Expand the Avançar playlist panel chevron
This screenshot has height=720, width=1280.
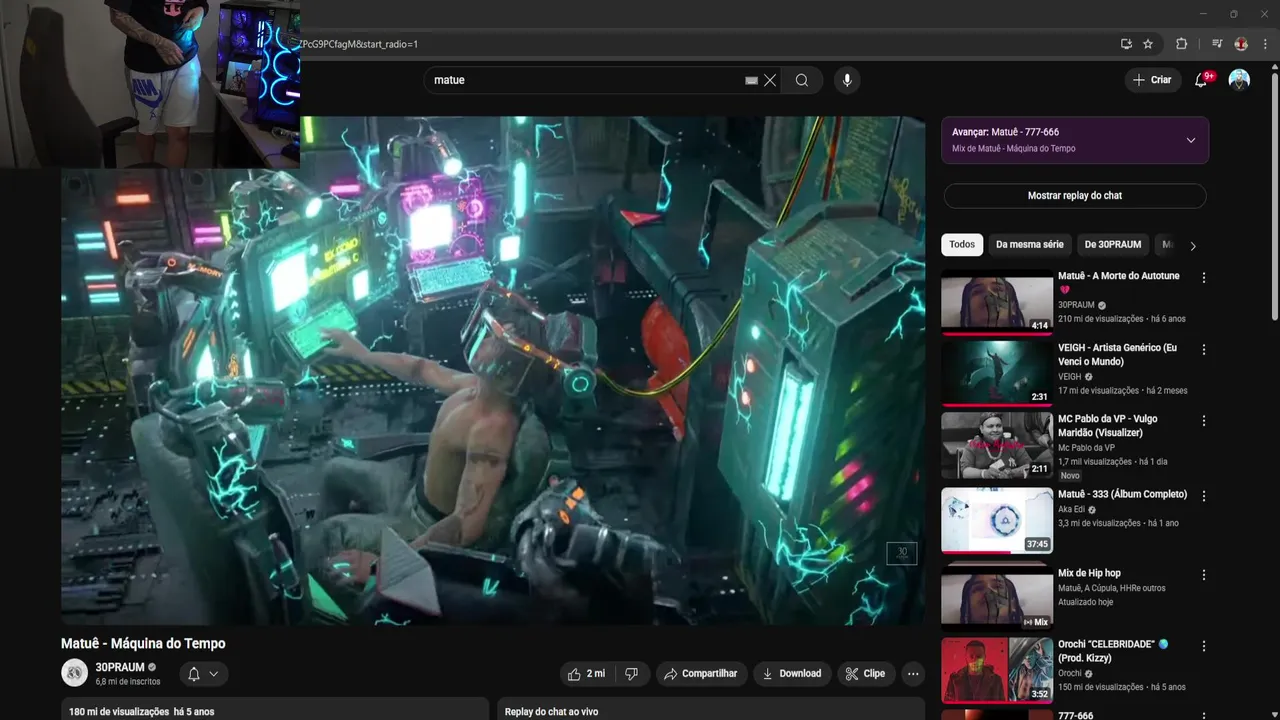click(x=1191, y=140)
